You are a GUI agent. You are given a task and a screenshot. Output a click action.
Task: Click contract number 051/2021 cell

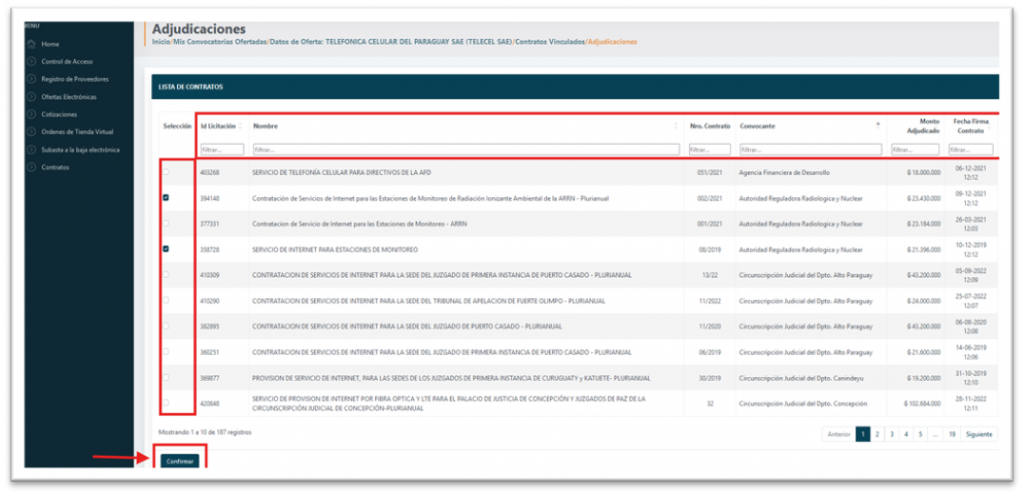(x=710, y=172)
